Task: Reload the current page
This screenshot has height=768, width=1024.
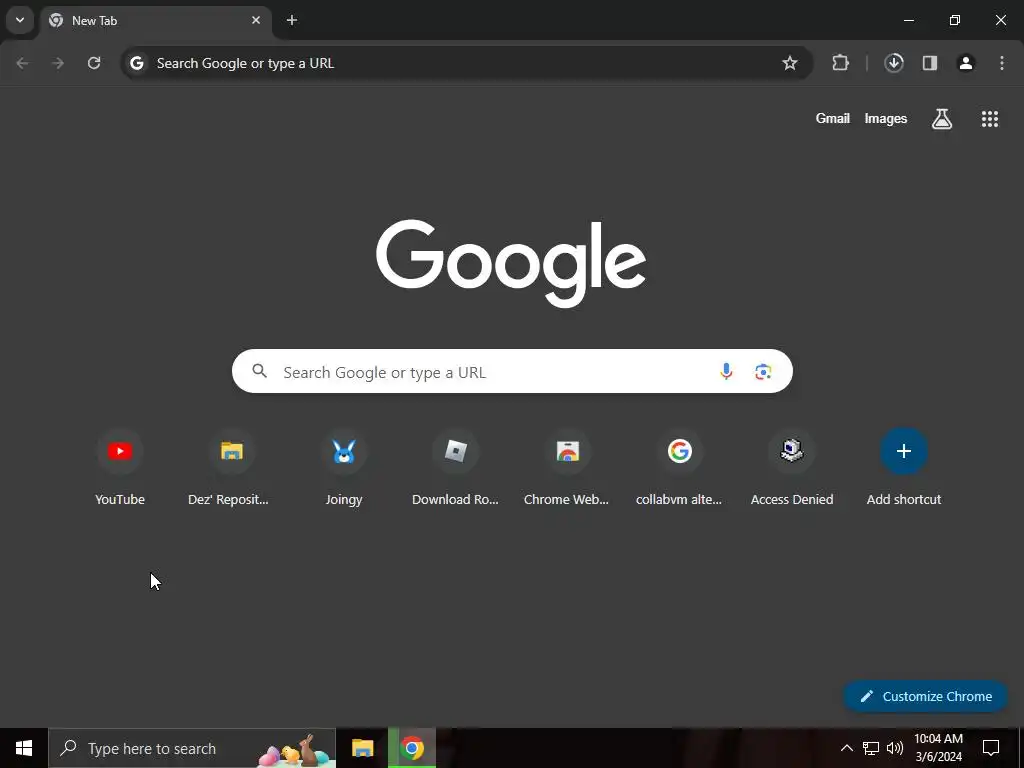Action: [x=94, y=63]
